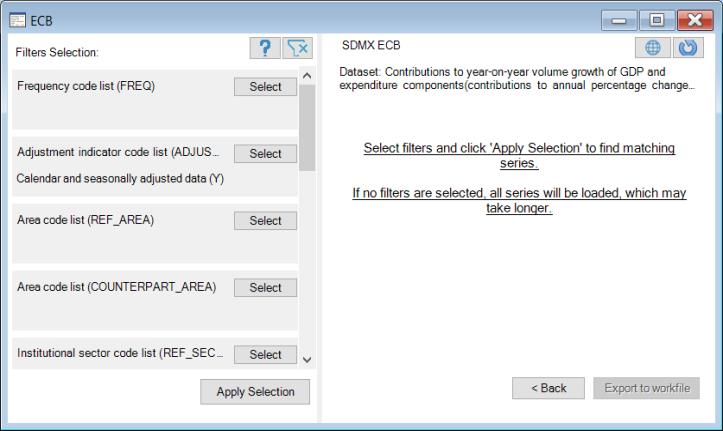Open Select for Institutional sector code list
Screen dimensions: 723x431
265,355
